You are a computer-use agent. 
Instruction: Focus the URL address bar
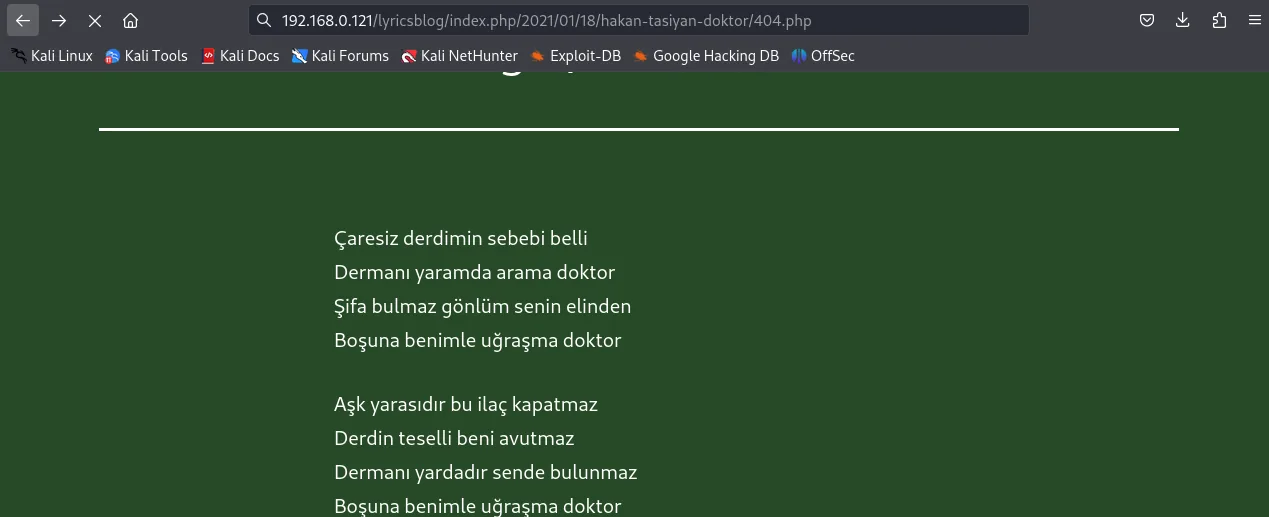(639, 20)
